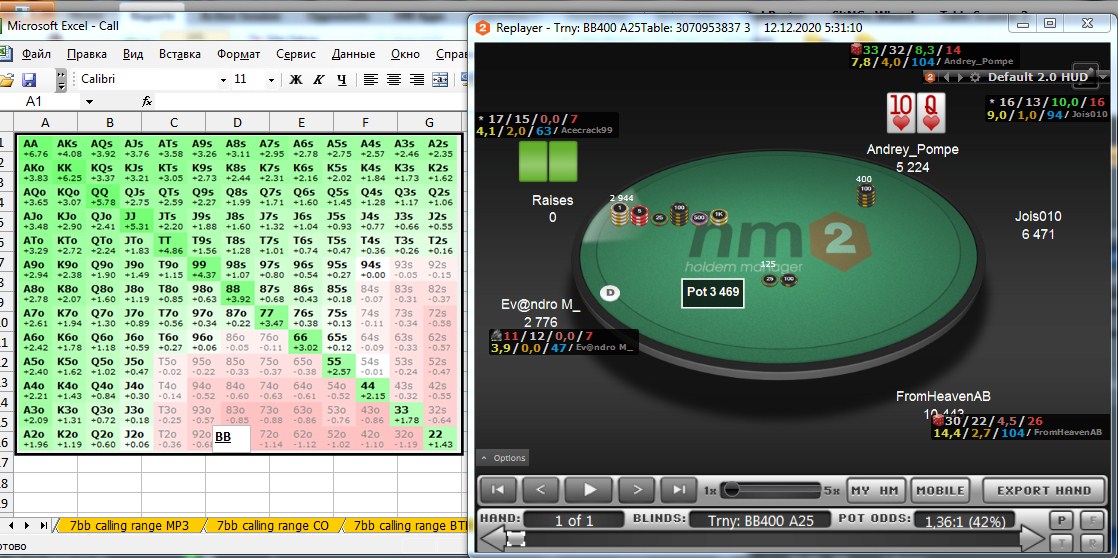Screen dimensions: 1118x558
Task: Open the Сервис menu
Action: tap(296, 54)
